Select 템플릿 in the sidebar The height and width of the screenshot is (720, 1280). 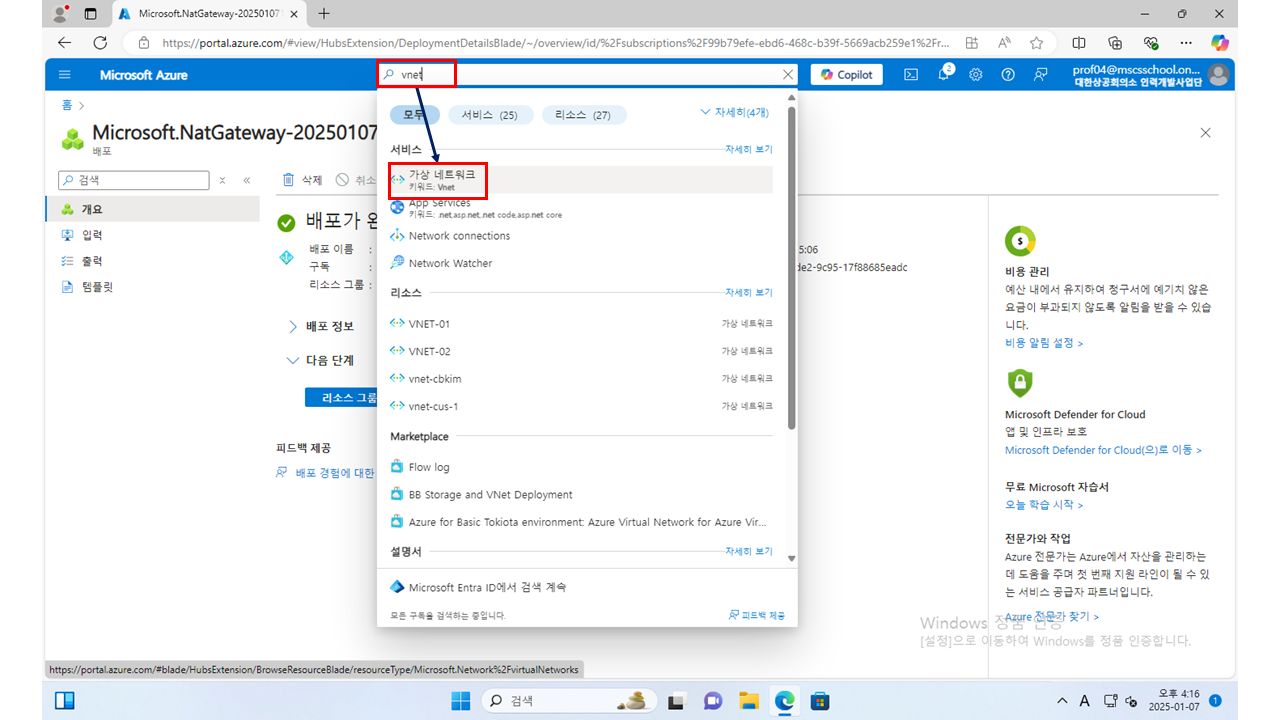coord(153,287)
